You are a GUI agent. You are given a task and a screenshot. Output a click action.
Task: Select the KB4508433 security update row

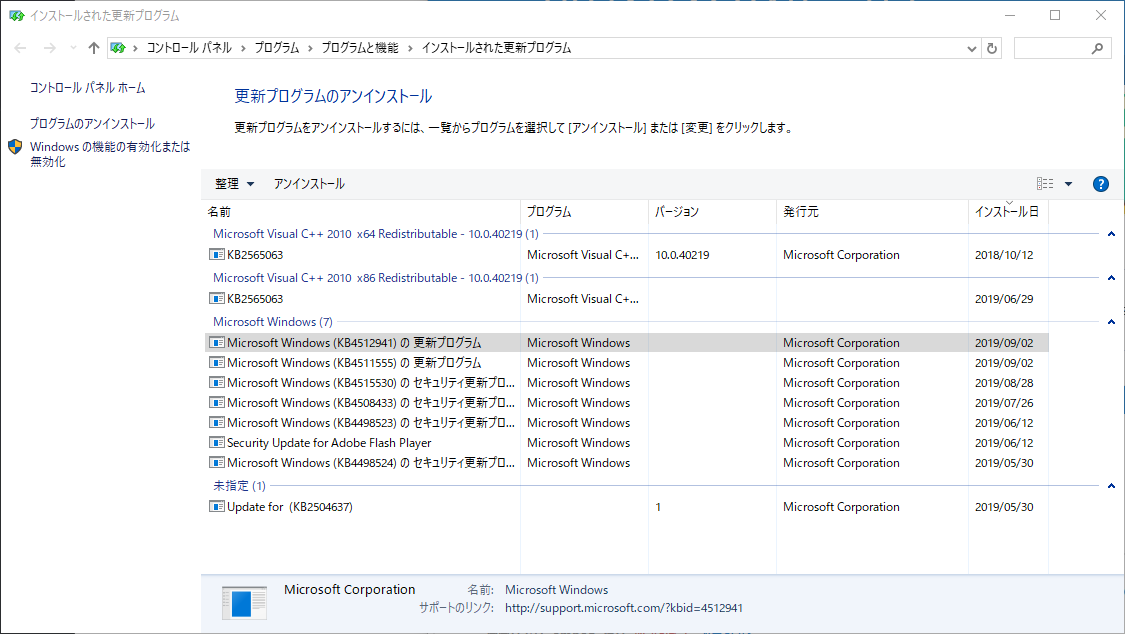(626, 403)
